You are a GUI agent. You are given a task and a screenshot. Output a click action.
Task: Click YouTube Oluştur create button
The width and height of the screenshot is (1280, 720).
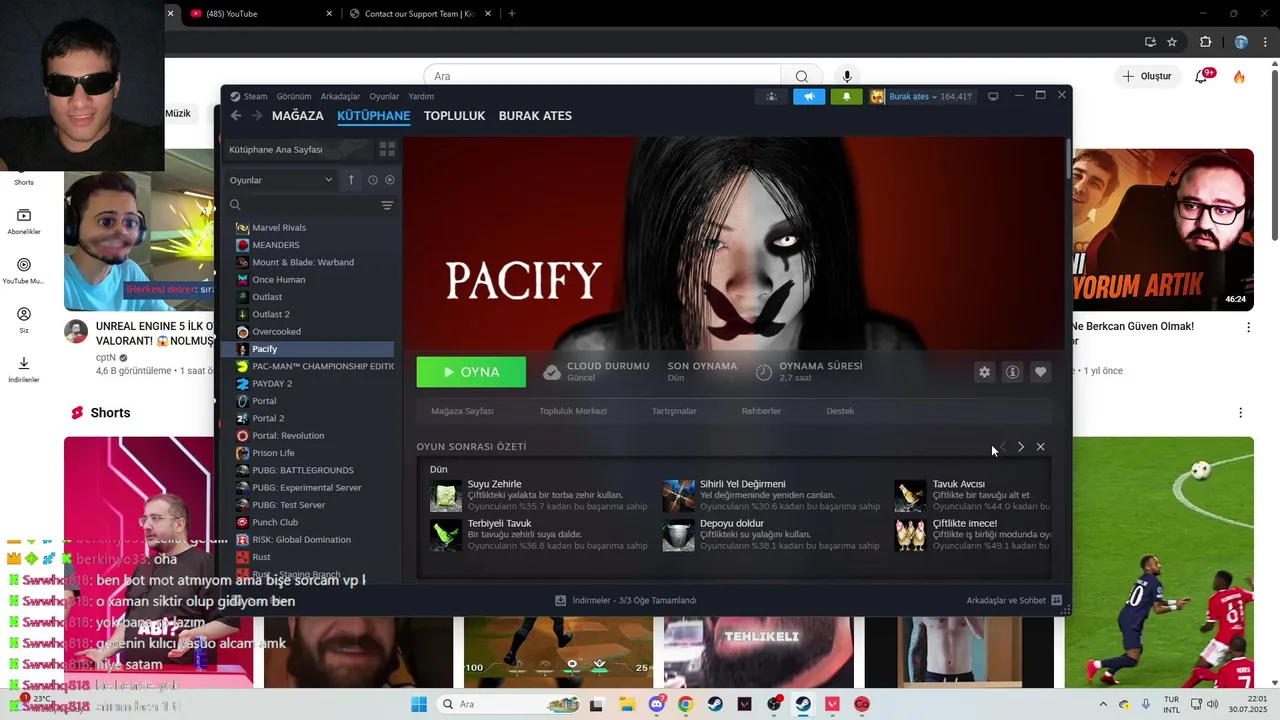(1146, 76)
